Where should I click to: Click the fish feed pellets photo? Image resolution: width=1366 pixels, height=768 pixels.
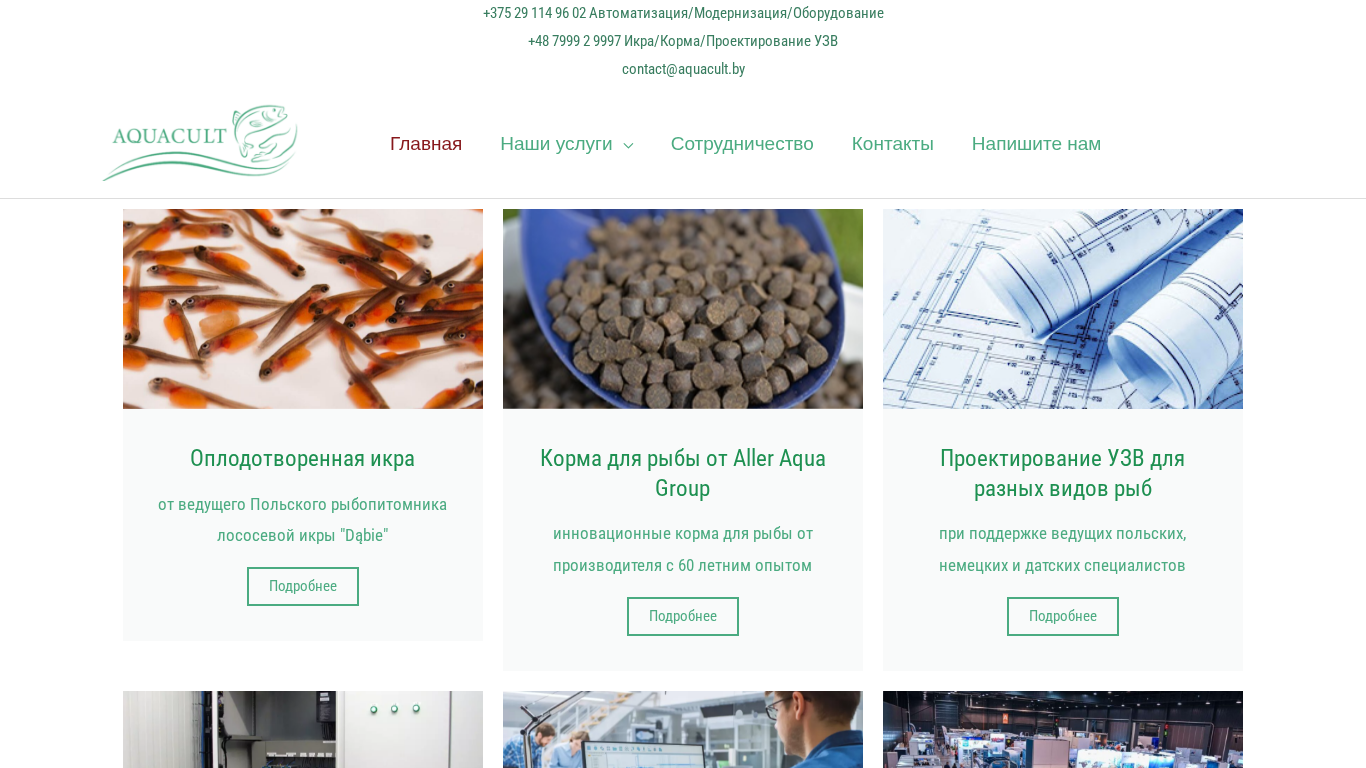point(683,309)
